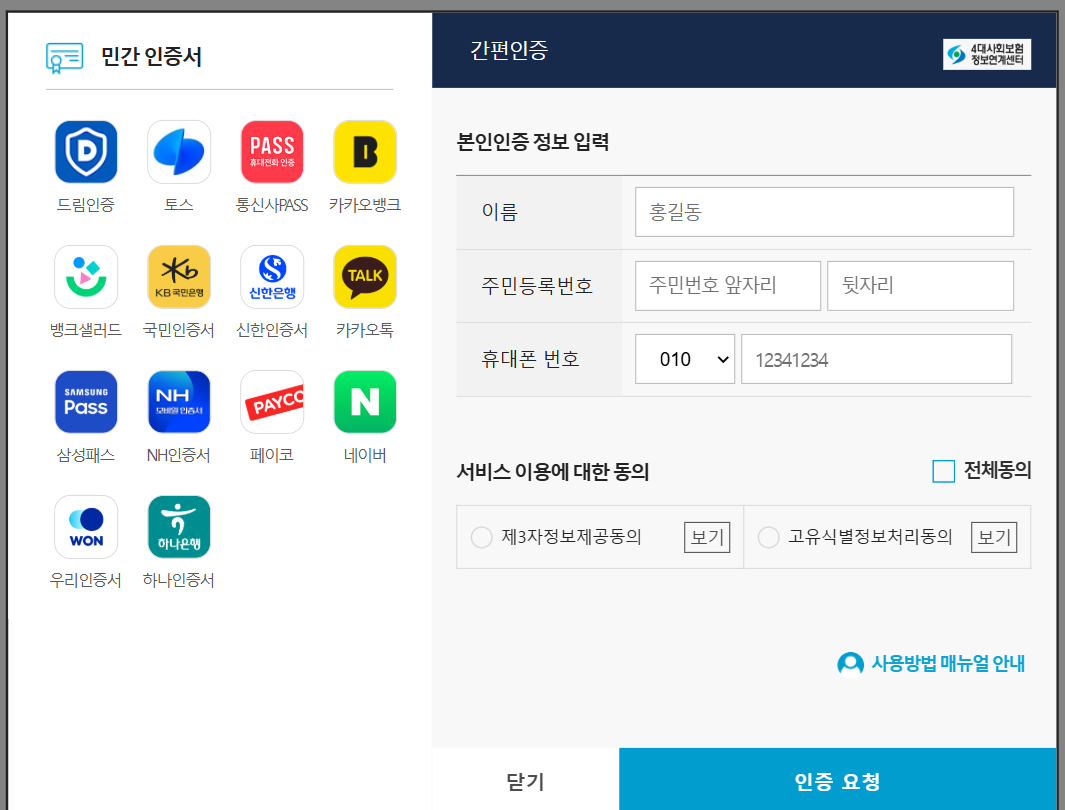
Task: Select the 신한인증서 icon
Action: [272, 277]
